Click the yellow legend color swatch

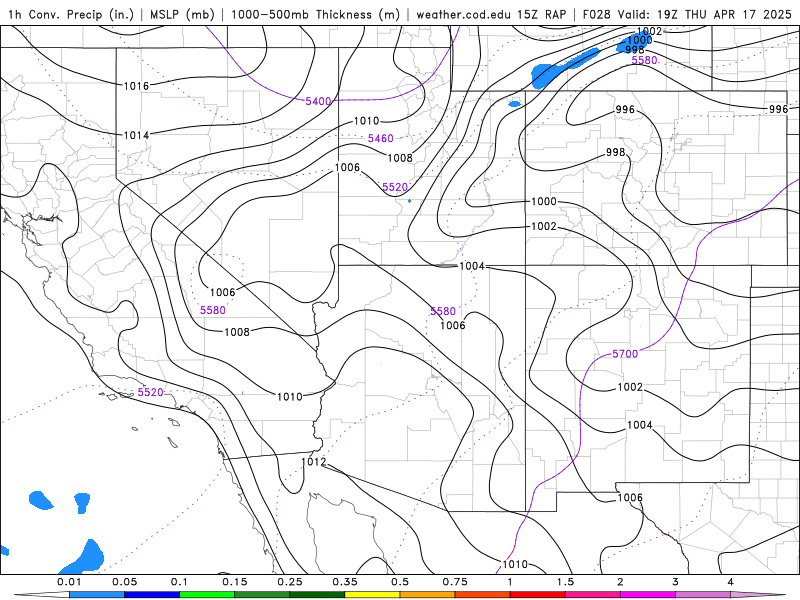pos(372,595)
